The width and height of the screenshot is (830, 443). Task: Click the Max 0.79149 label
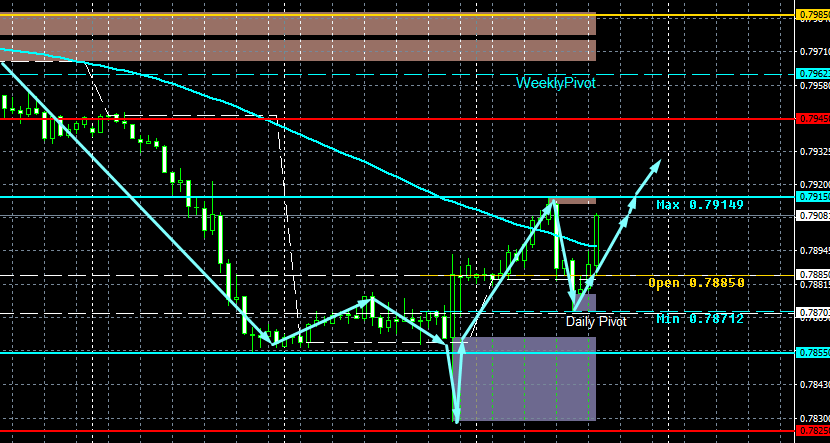point(700,205)
